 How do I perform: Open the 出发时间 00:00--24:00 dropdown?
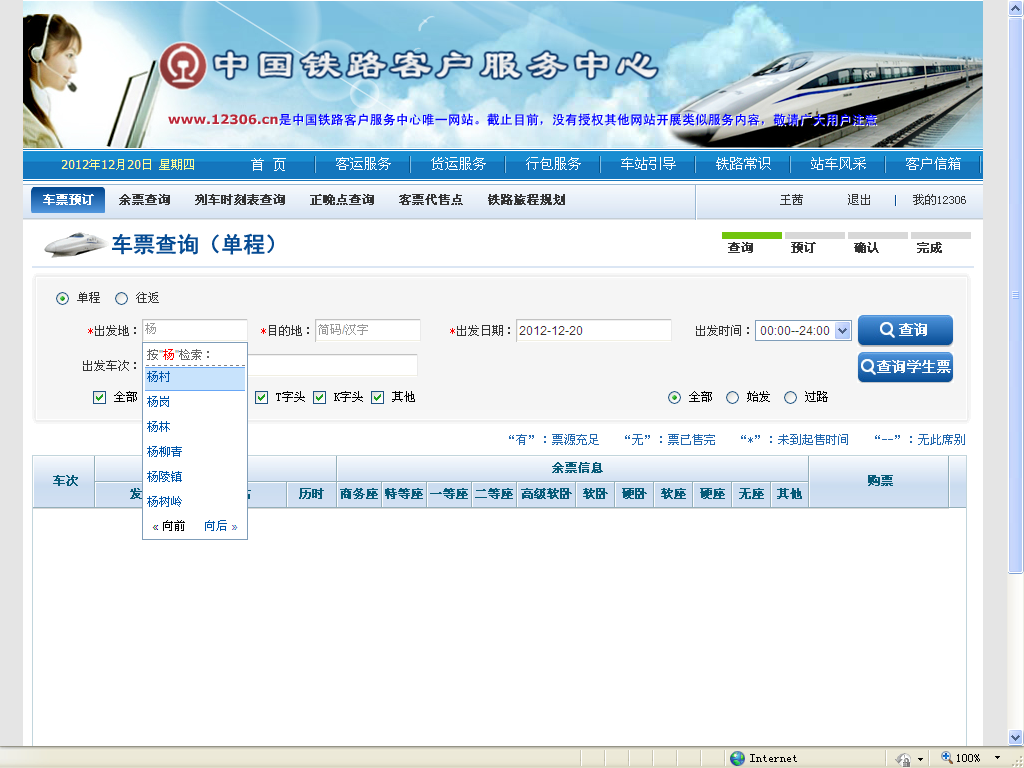[803, 330]
